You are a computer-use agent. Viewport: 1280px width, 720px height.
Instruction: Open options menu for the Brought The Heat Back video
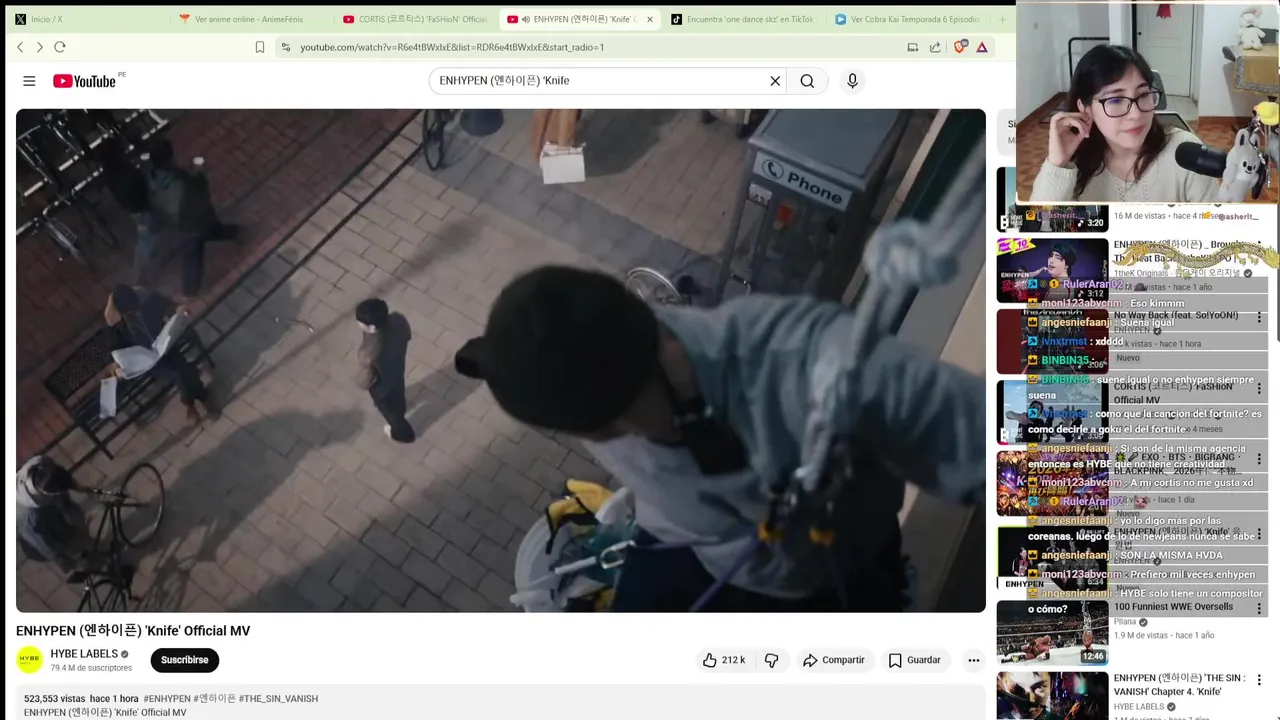point(1259,247)
